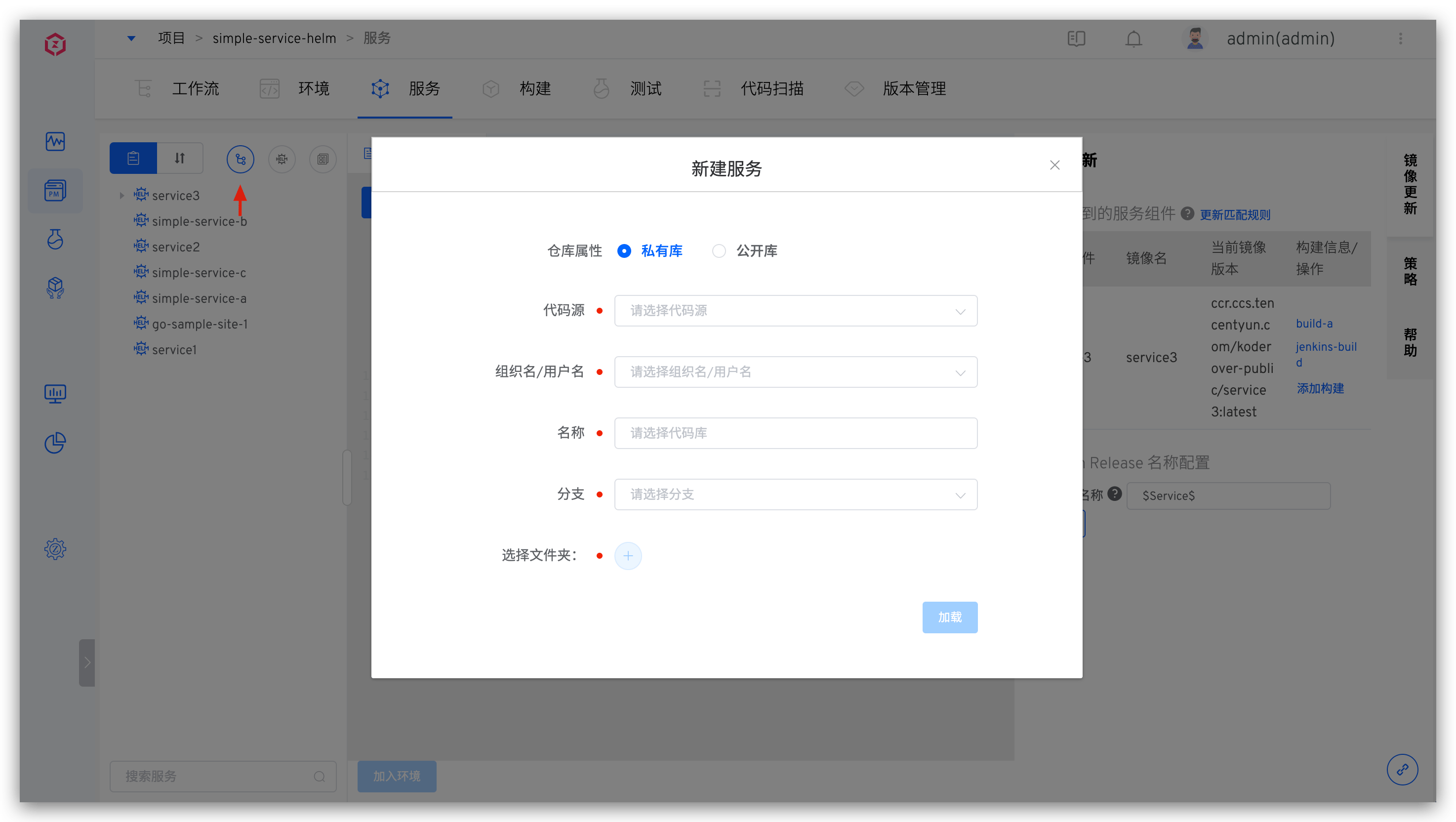Select the 私有库 radio button

624,250
